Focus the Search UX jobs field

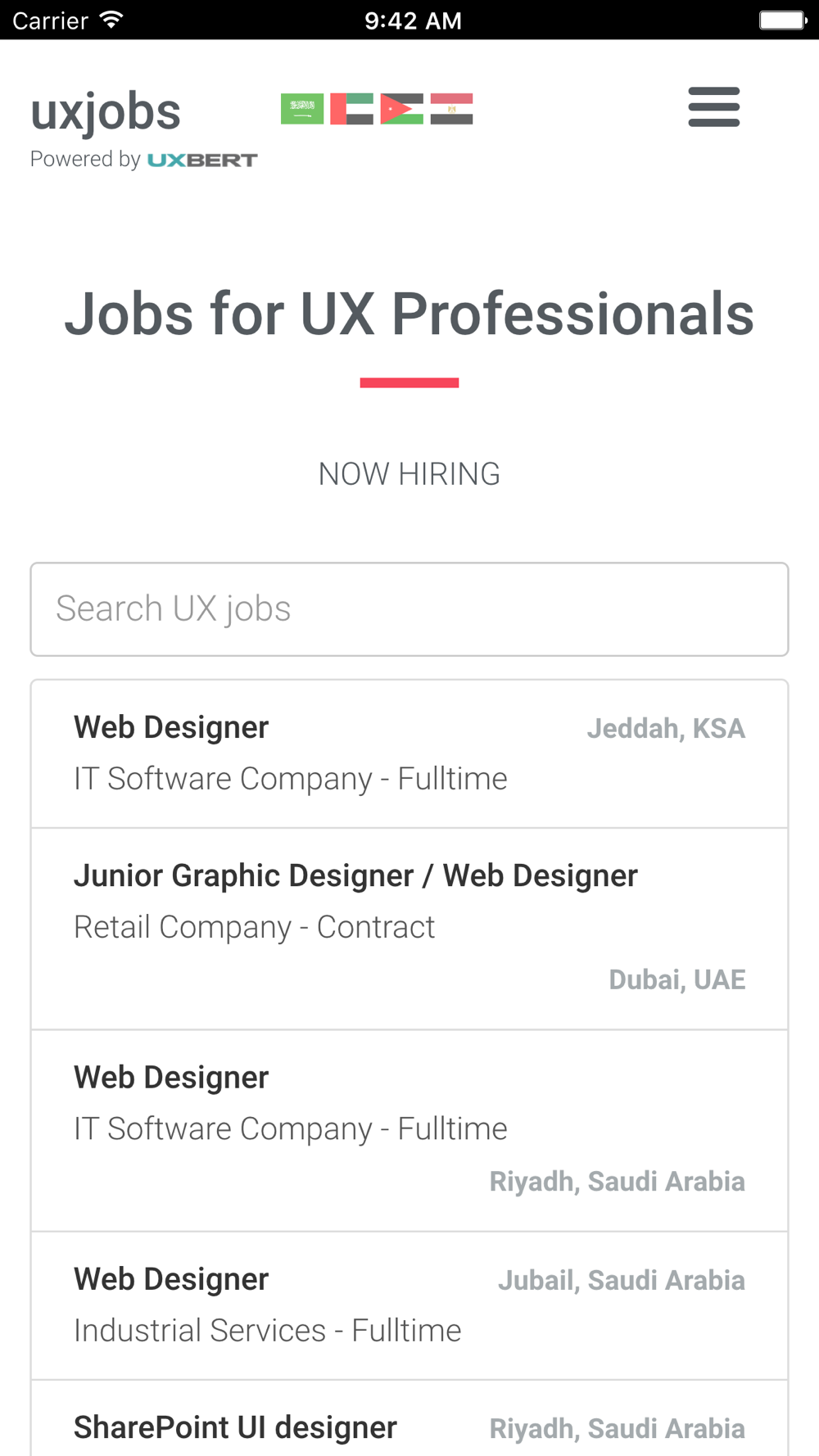pos(409,609)
